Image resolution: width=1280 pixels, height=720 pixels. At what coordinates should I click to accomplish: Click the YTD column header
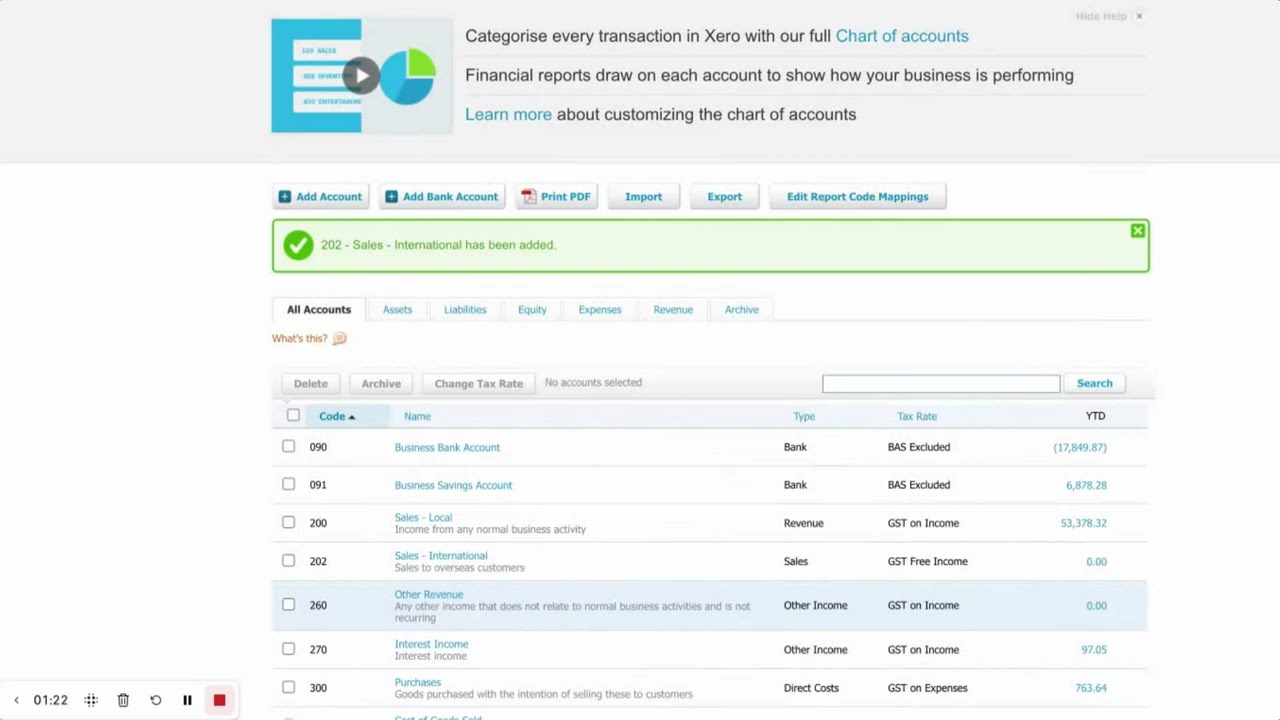(x=1096, y=416)
